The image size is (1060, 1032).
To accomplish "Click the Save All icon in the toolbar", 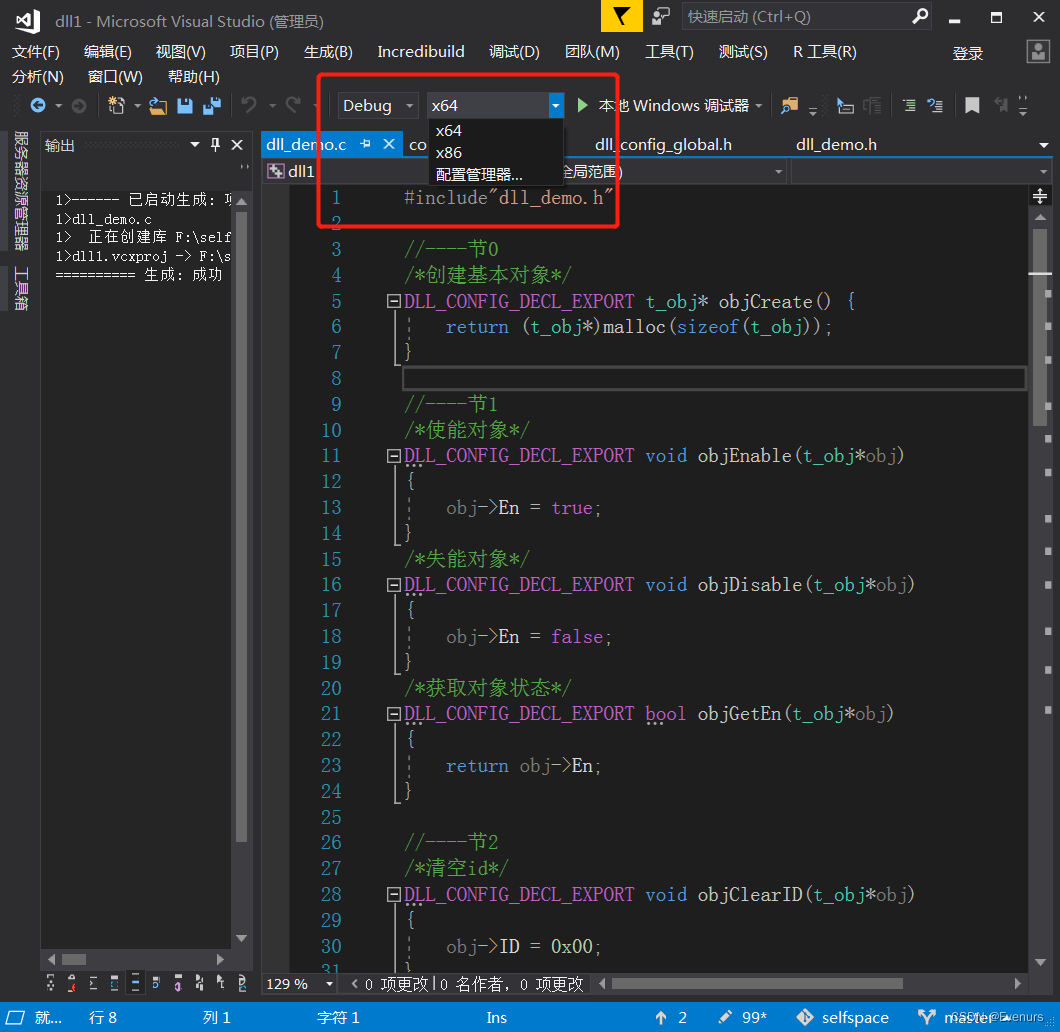I will pos(212,105).
